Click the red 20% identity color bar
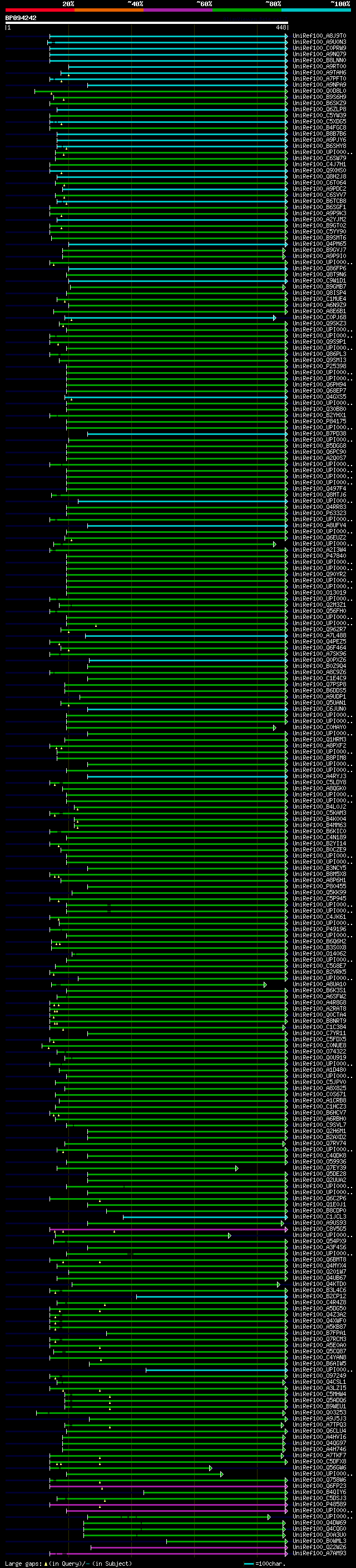Viewport: 356px width, 1568px height. tap(39, 10)
